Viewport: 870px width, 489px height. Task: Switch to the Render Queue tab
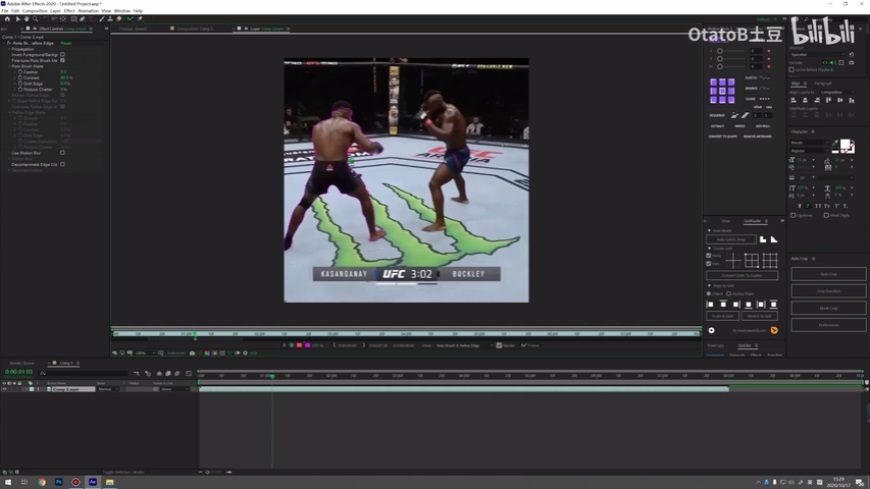(x=22, y=363)
